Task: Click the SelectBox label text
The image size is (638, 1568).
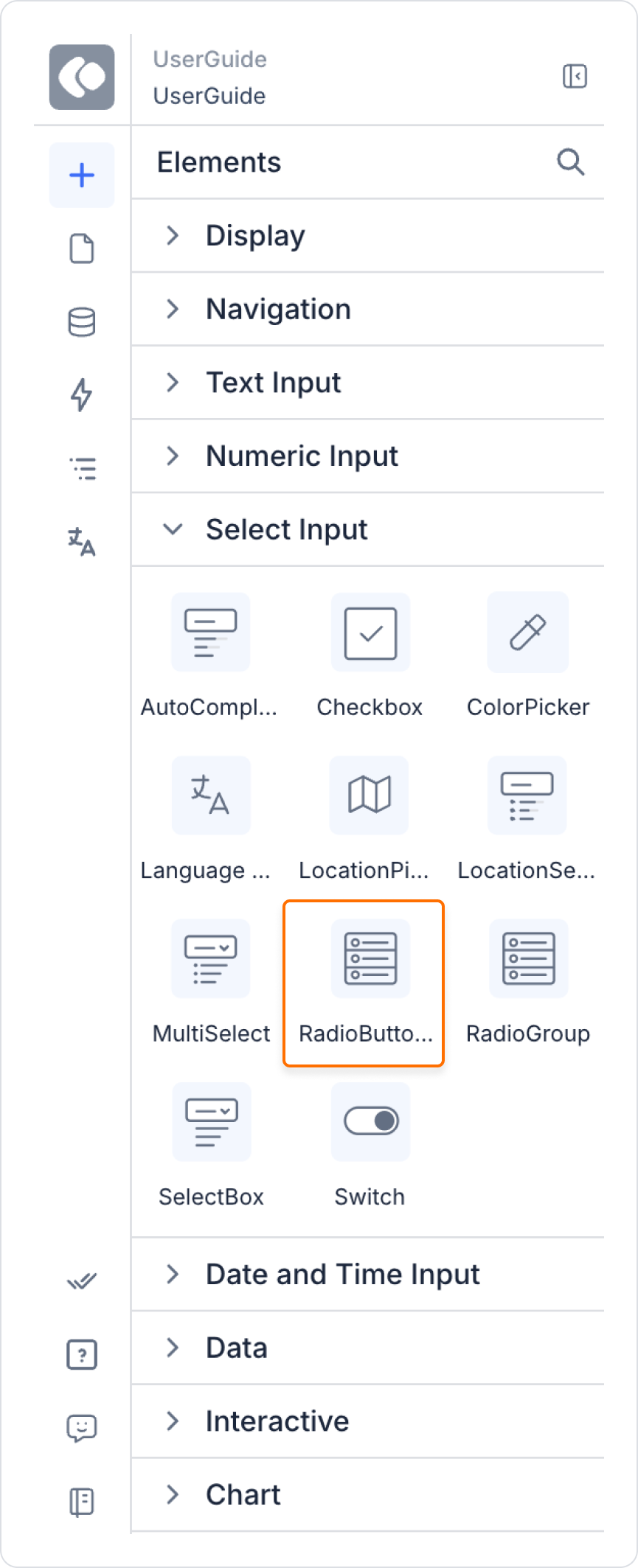Action: 211,1197
